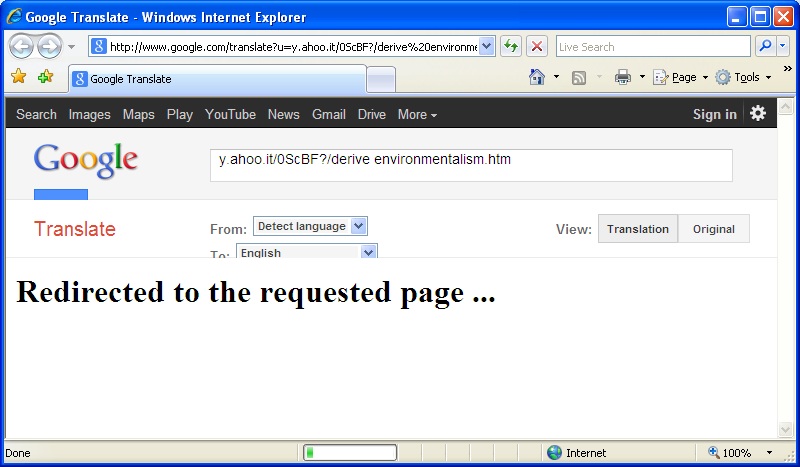800x467 pixels.
Task: Open Google settings gear icon
Action: click(758, 113)
